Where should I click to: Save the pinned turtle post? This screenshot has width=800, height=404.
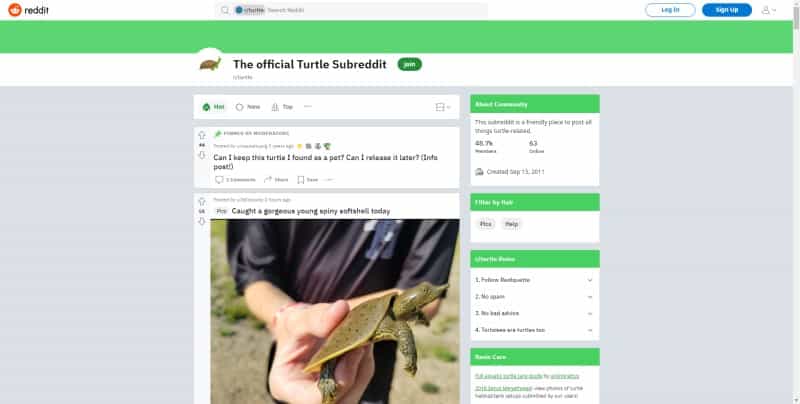[x=308, y=180]
